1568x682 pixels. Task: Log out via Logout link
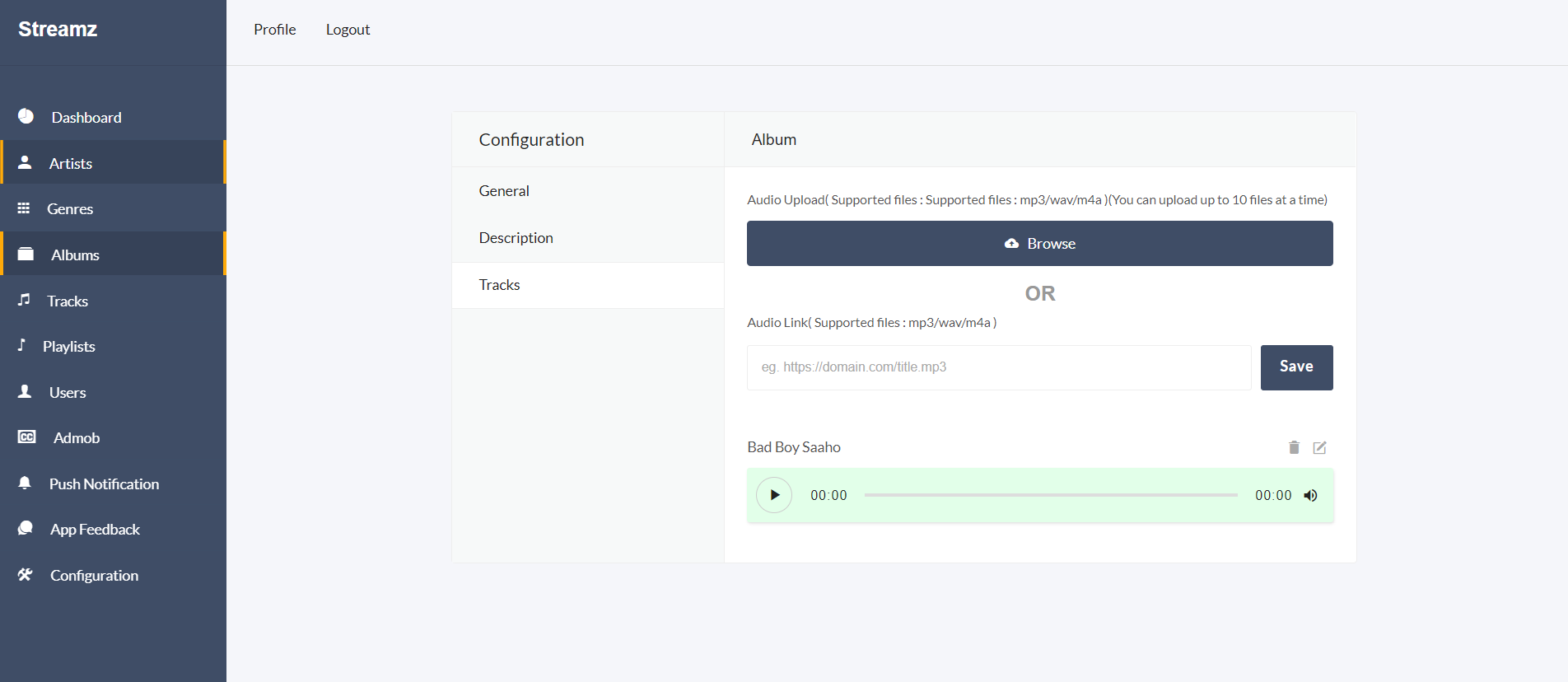348,30
